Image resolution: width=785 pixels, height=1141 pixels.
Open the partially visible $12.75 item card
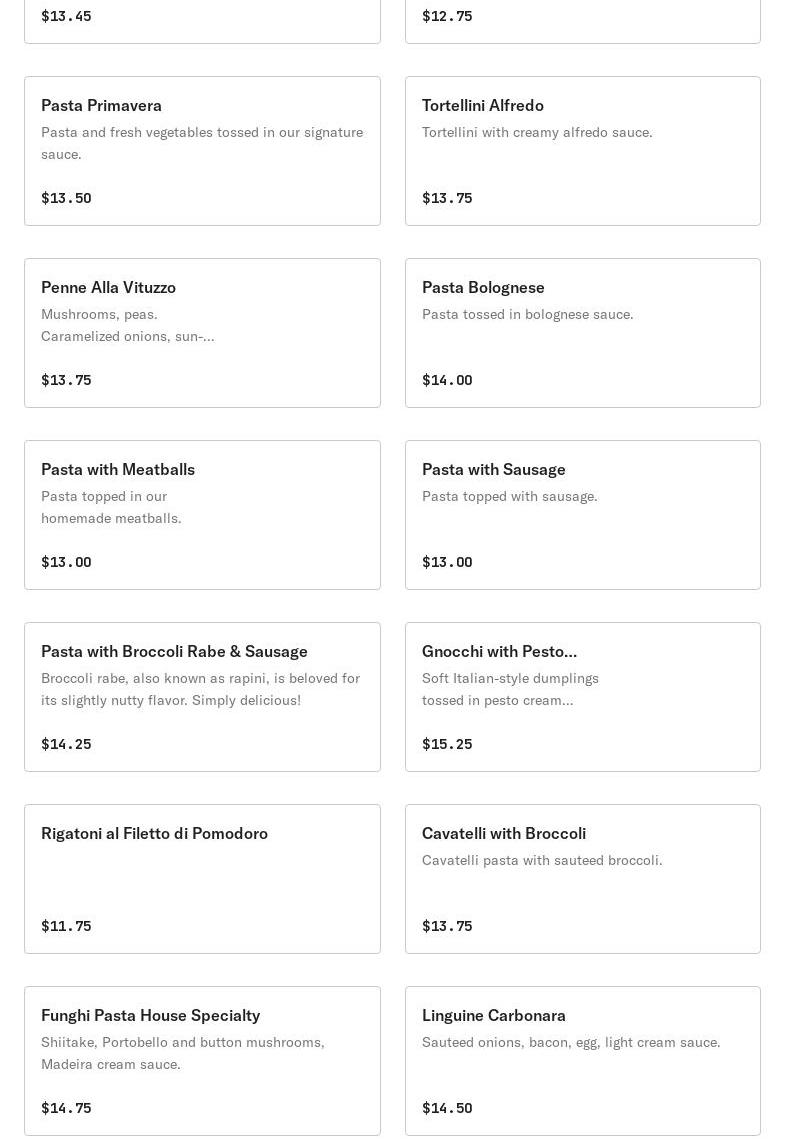[x=582, y=20]
